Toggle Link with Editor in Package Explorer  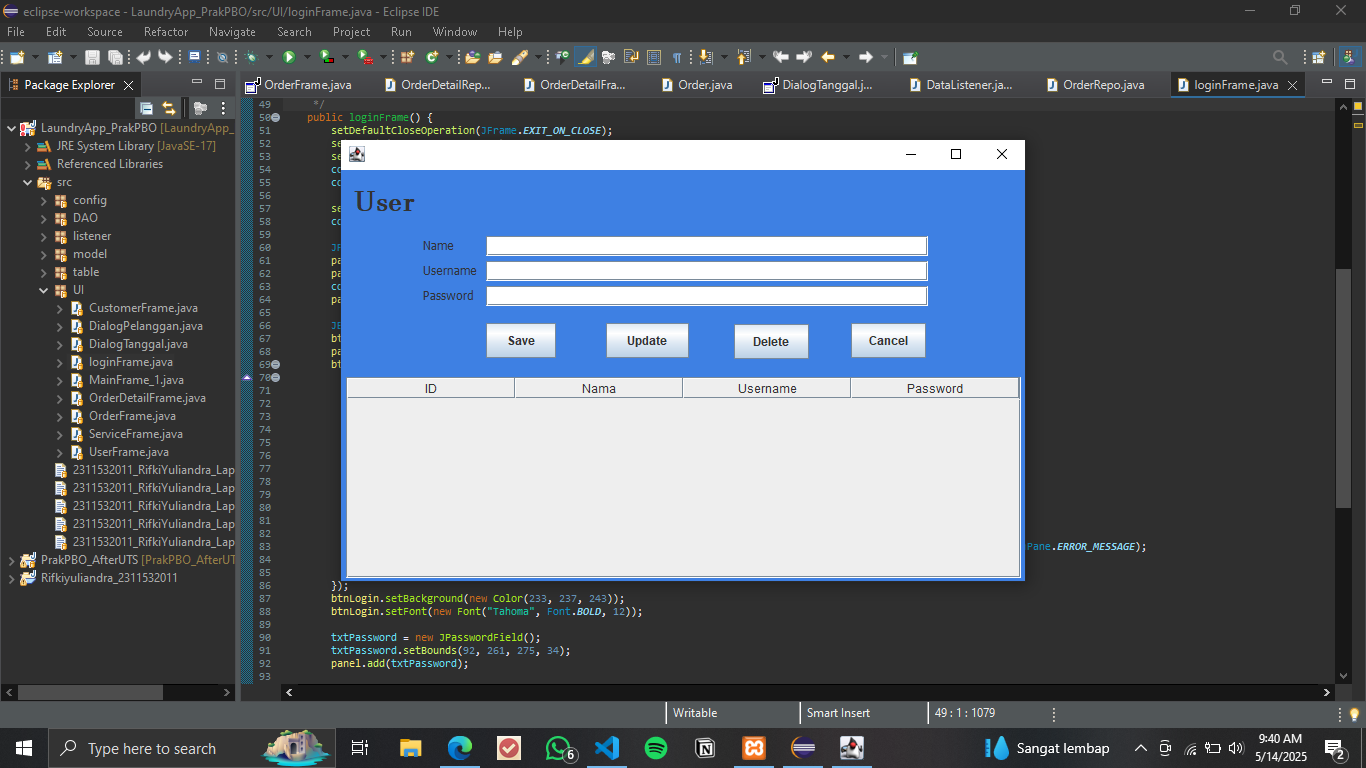[x=169, y=108]
